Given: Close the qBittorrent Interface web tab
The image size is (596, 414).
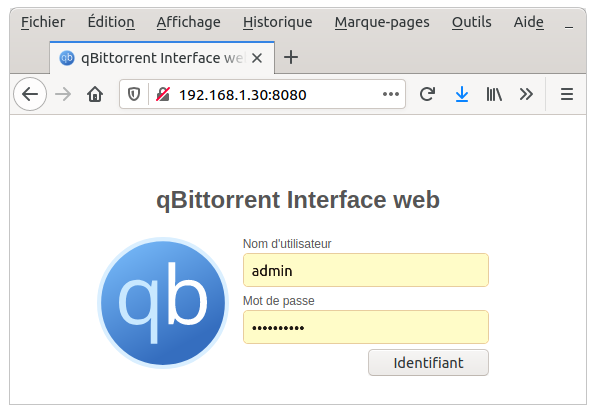Looking at the screenshot, I should point(257,58).
